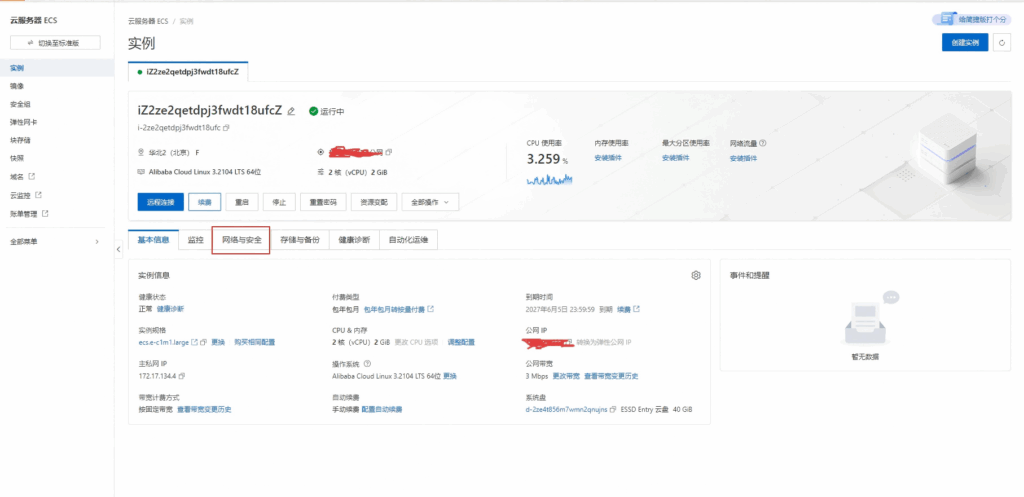
Task: Open 弹性网卡 in the sidebar
Action: 24,122
